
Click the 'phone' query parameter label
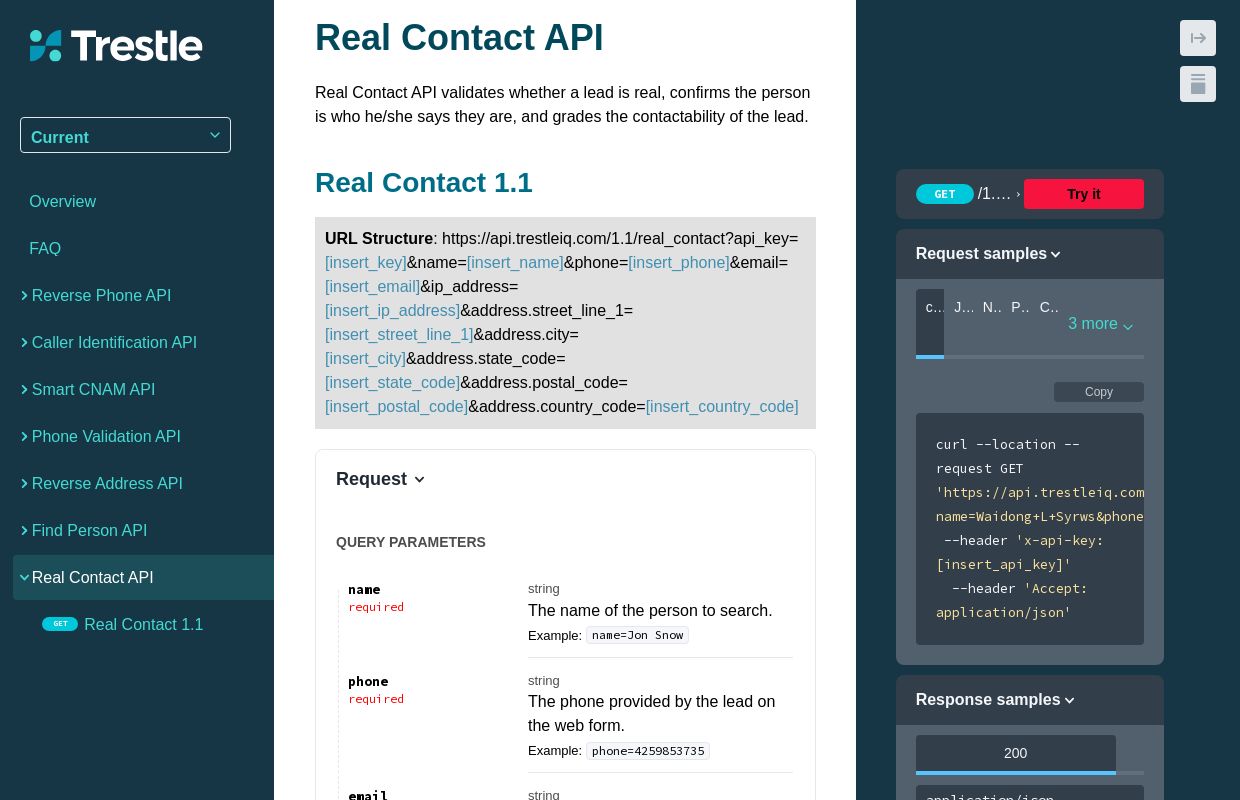pos(368,682)
